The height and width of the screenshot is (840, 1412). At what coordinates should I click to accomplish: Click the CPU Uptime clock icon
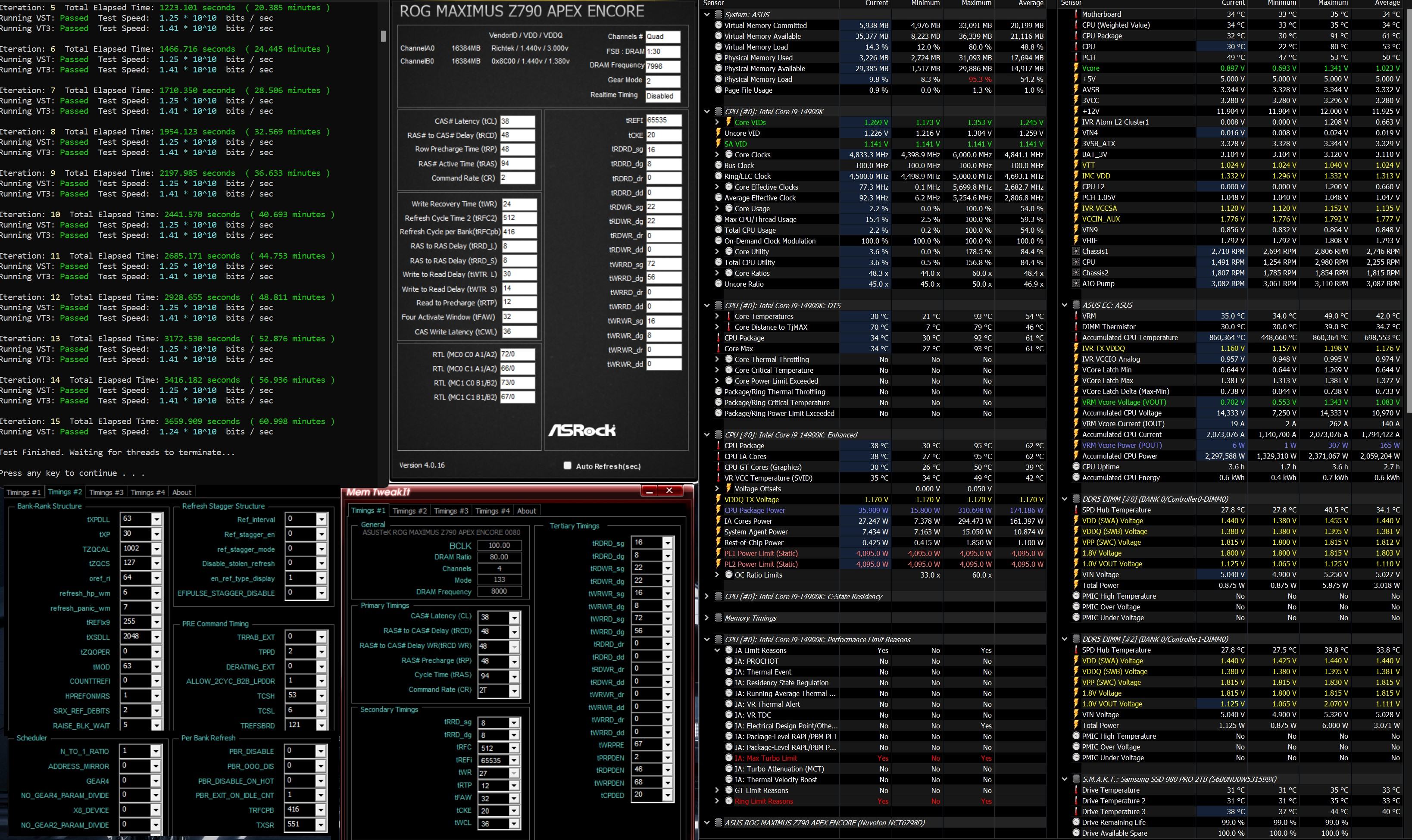point(1076,467)
